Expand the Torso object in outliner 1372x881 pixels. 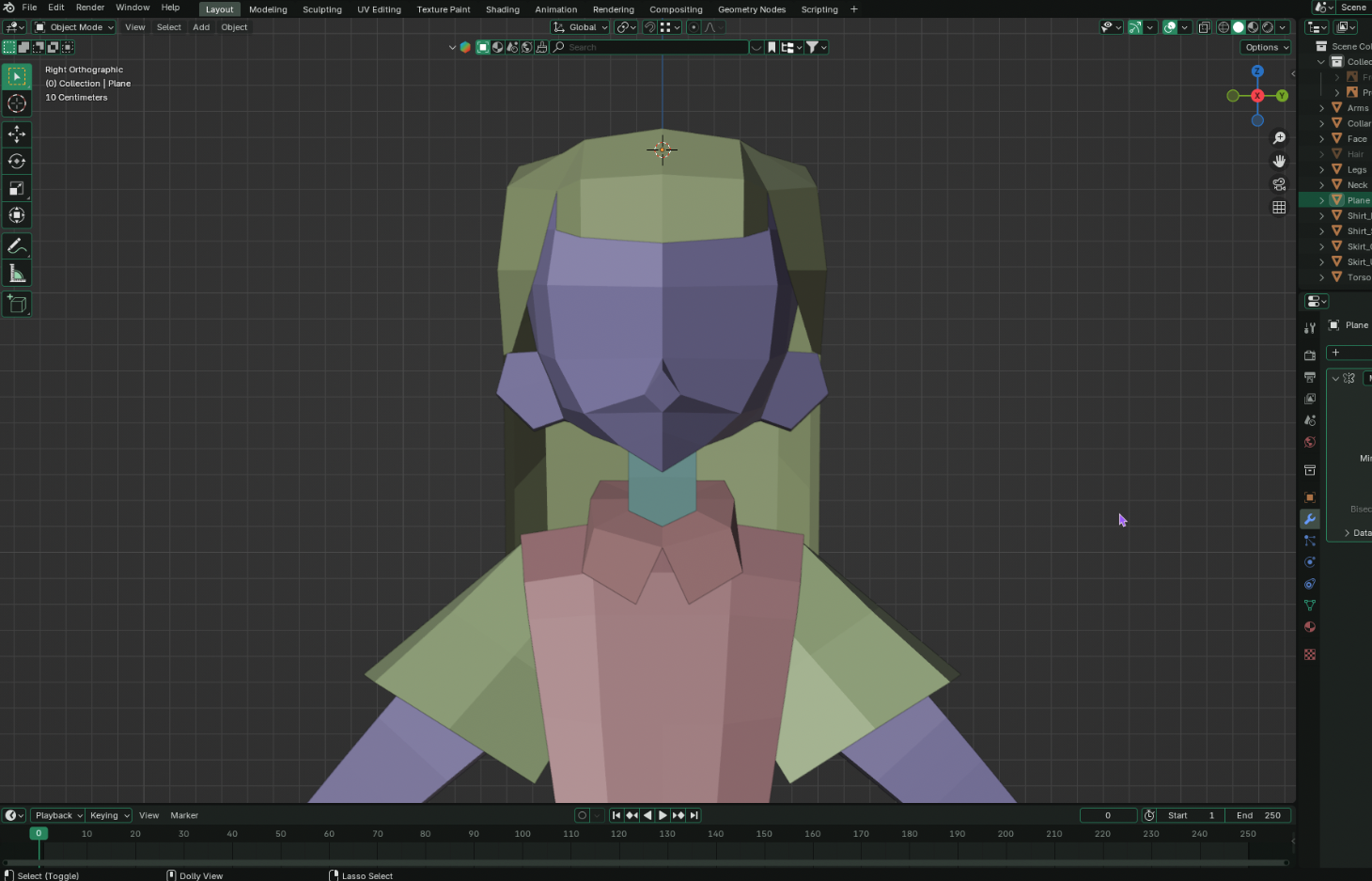coord(1321,277)
